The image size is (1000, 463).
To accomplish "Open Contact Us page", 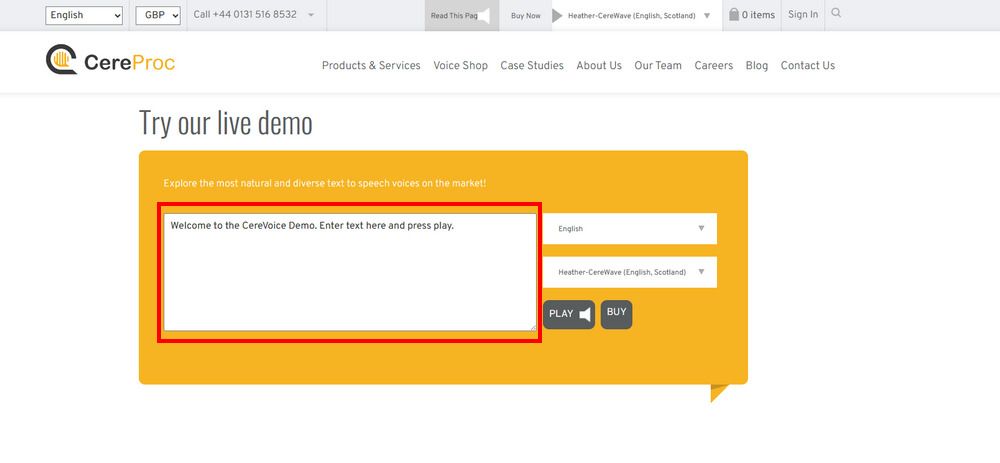I will 807,65.
